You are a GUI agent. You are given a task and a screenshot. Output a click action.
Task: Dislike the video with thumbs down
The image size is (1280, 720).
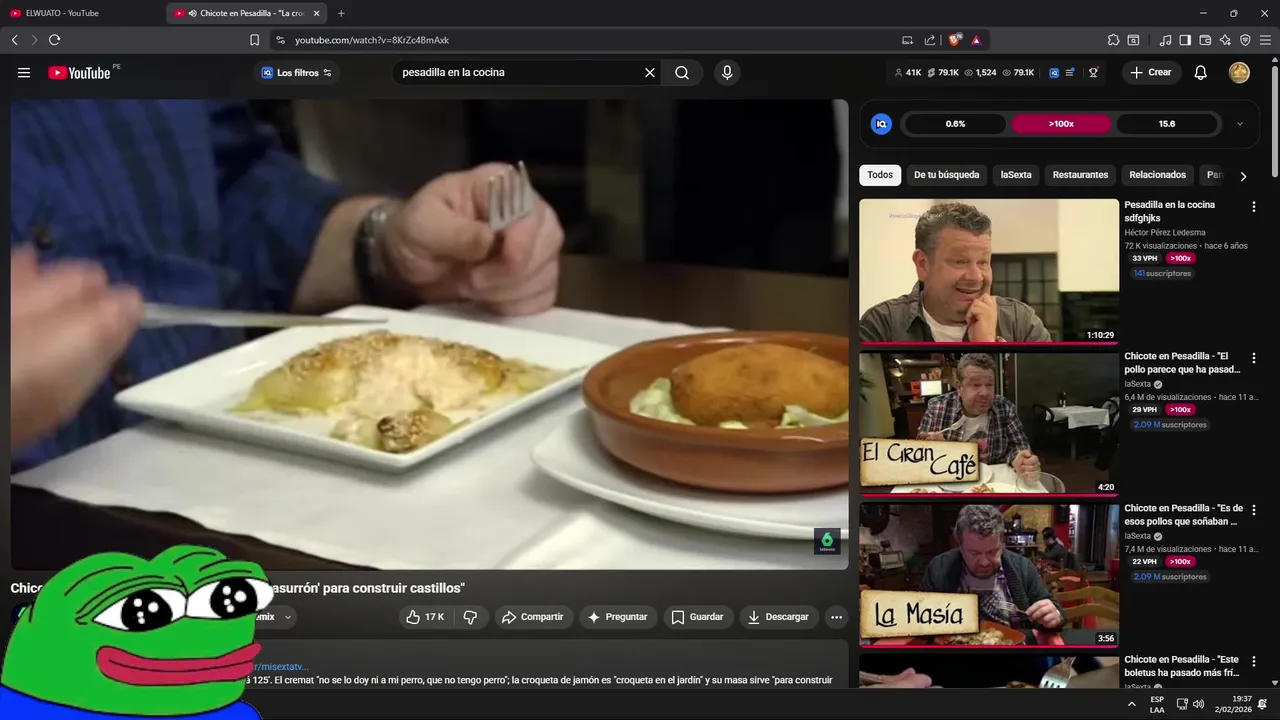[470, 617]
